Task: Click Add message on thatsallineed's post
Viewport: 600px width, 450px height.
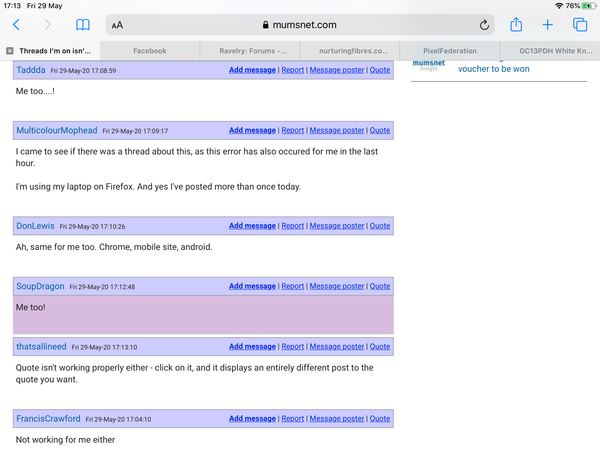Action: pos(252,347)
